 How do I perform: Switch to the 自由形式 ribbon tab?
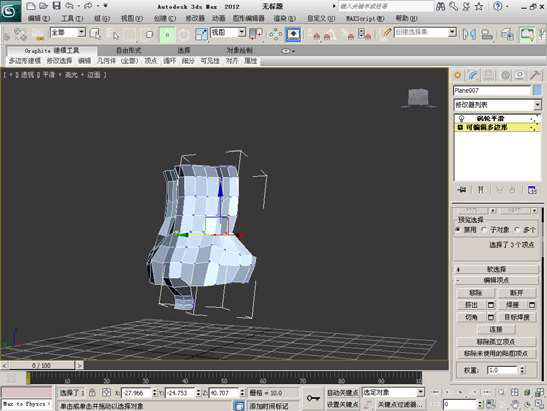(x=128, y=51)
